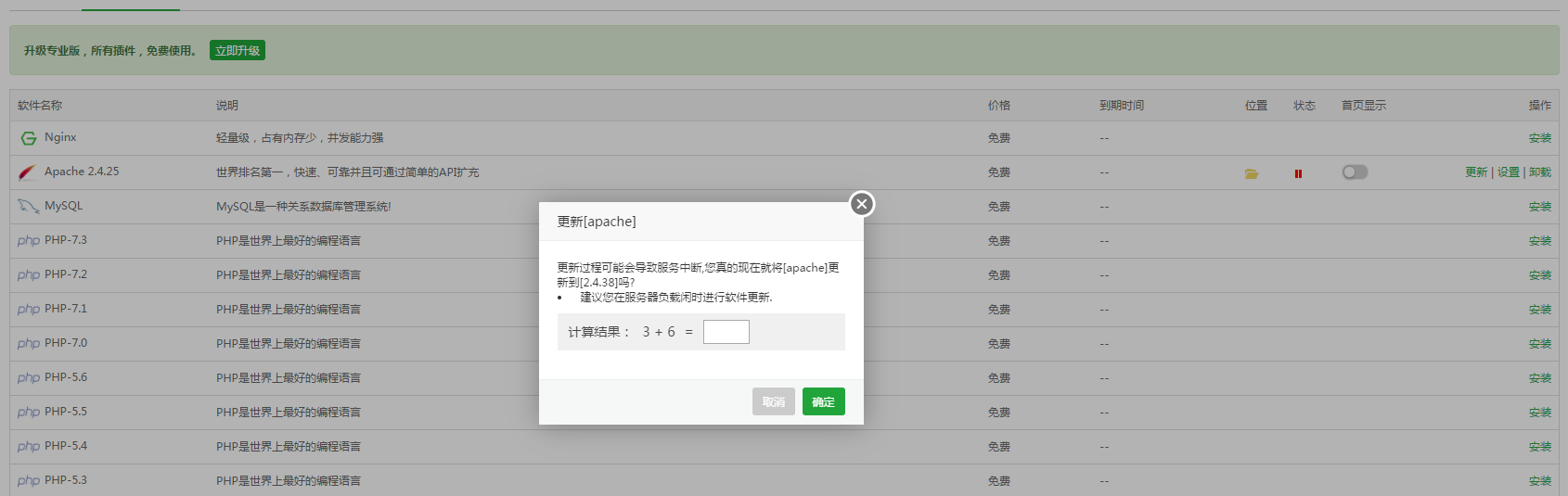The image size is (1568, 496).
Task: Open Apache 设置 settings link
Action: click(x=1509, y=172)
